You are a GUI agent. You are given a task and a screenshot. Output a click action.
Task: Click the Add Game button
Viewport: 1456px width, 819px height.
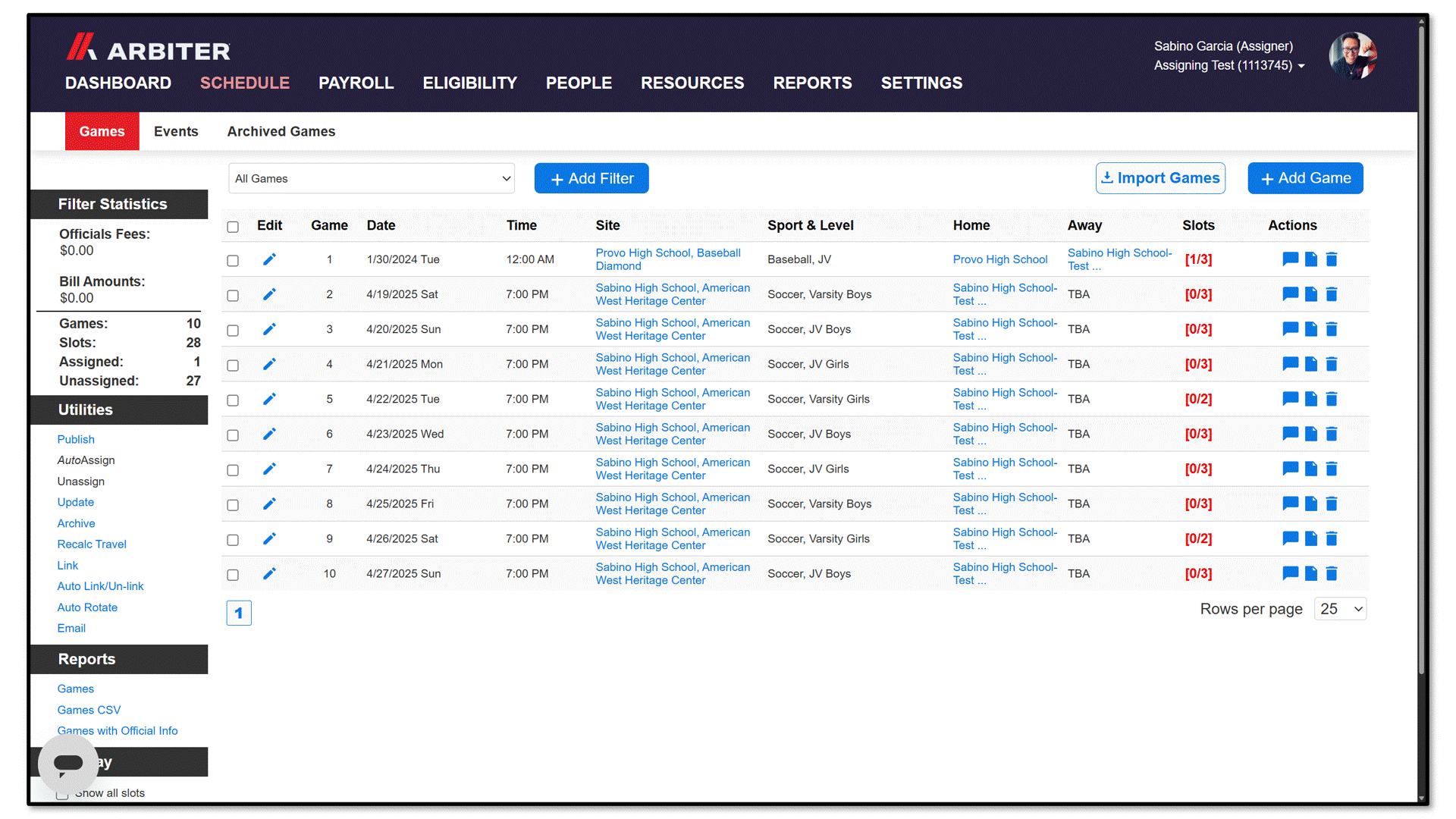click(x=1305, y=178)
